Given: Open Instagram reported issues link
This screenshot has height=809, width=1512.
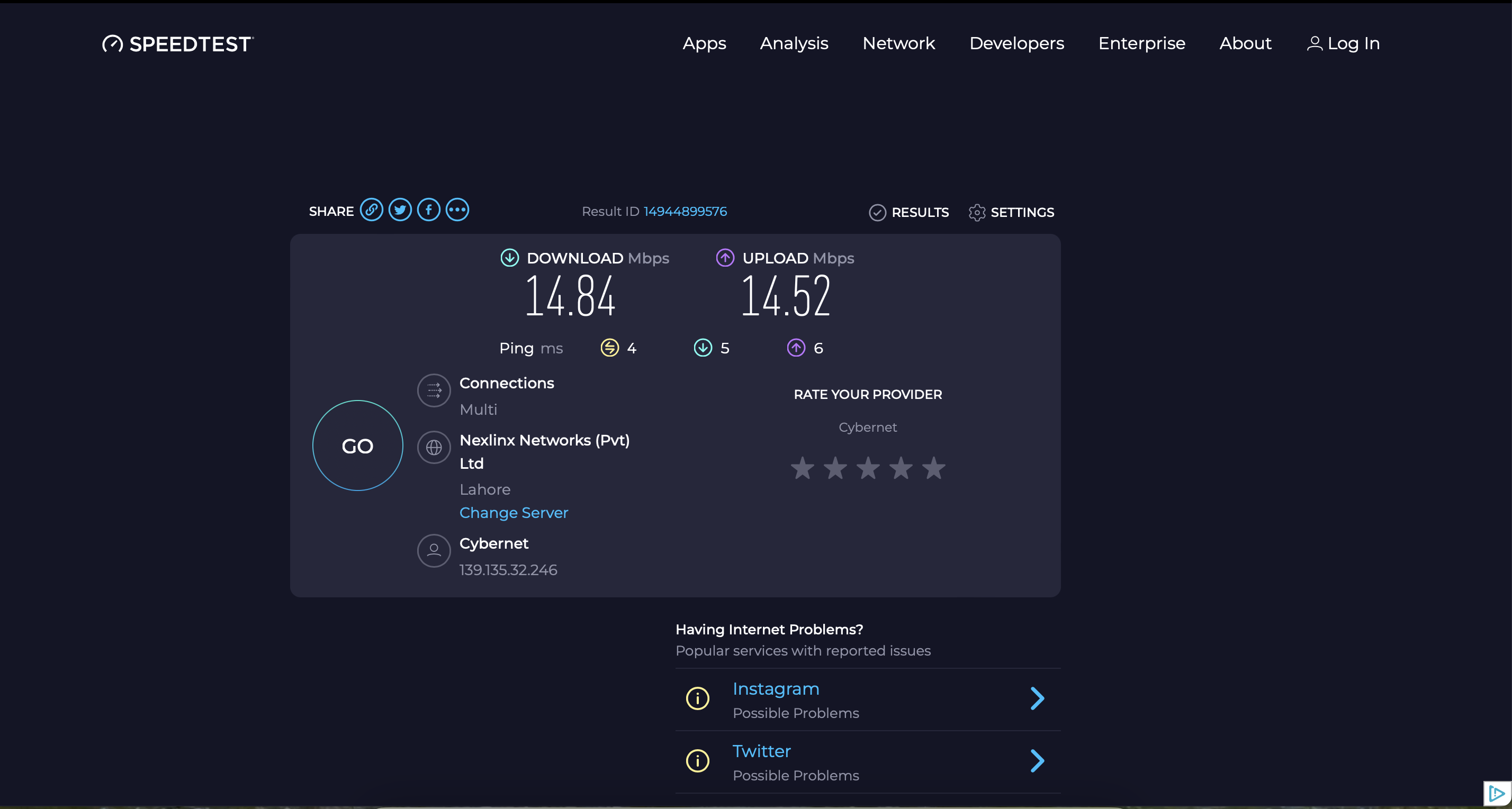Looking at the screenshot, I should [776, 689].
